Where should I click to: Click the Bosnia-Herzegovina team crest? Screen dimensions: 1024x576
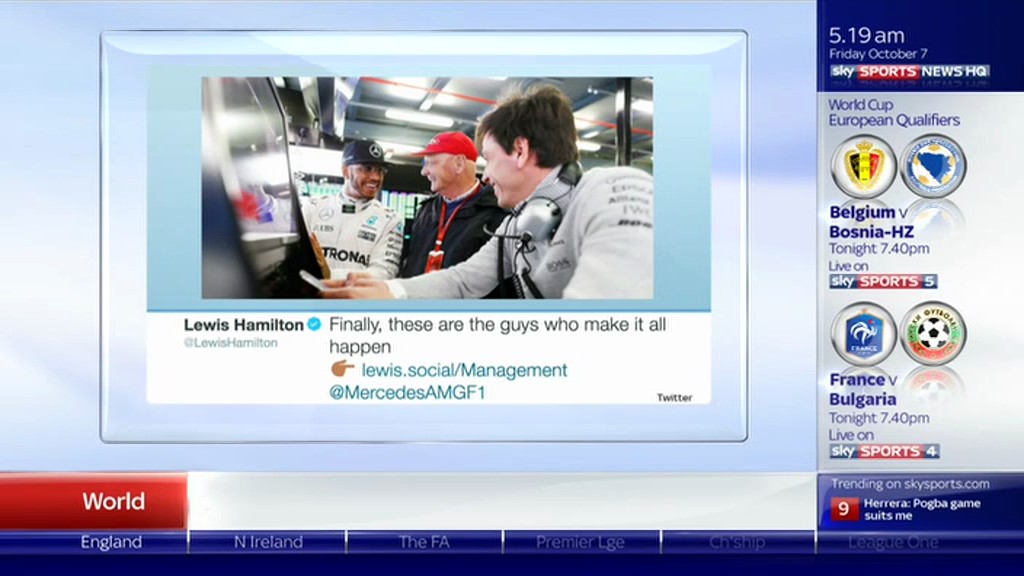[933, 167]
